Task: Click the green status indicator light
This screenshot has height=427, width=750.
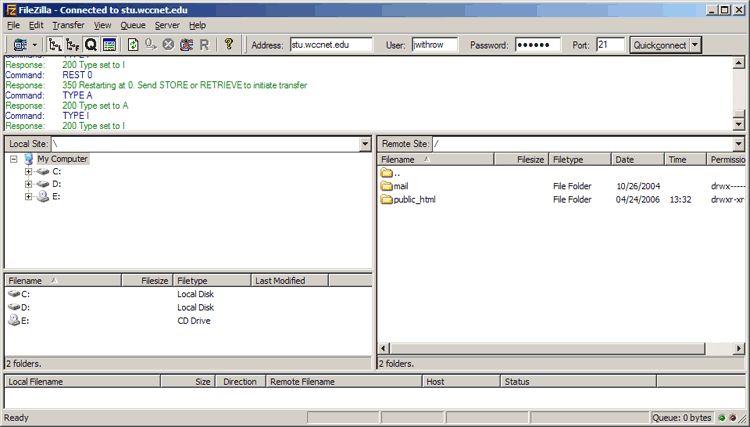Action: (722, 418)
